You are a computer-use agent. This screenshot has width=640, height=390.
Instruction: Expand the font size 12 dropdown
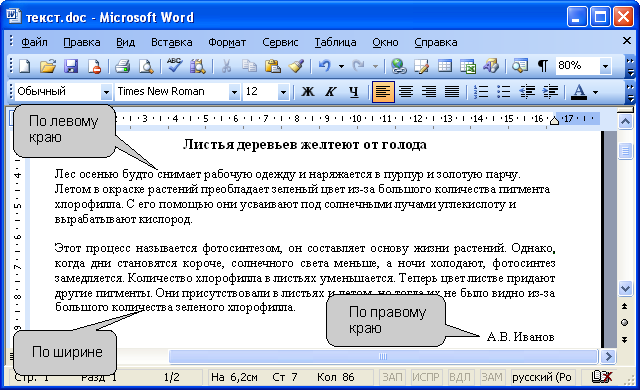click(x=283, y=92)
